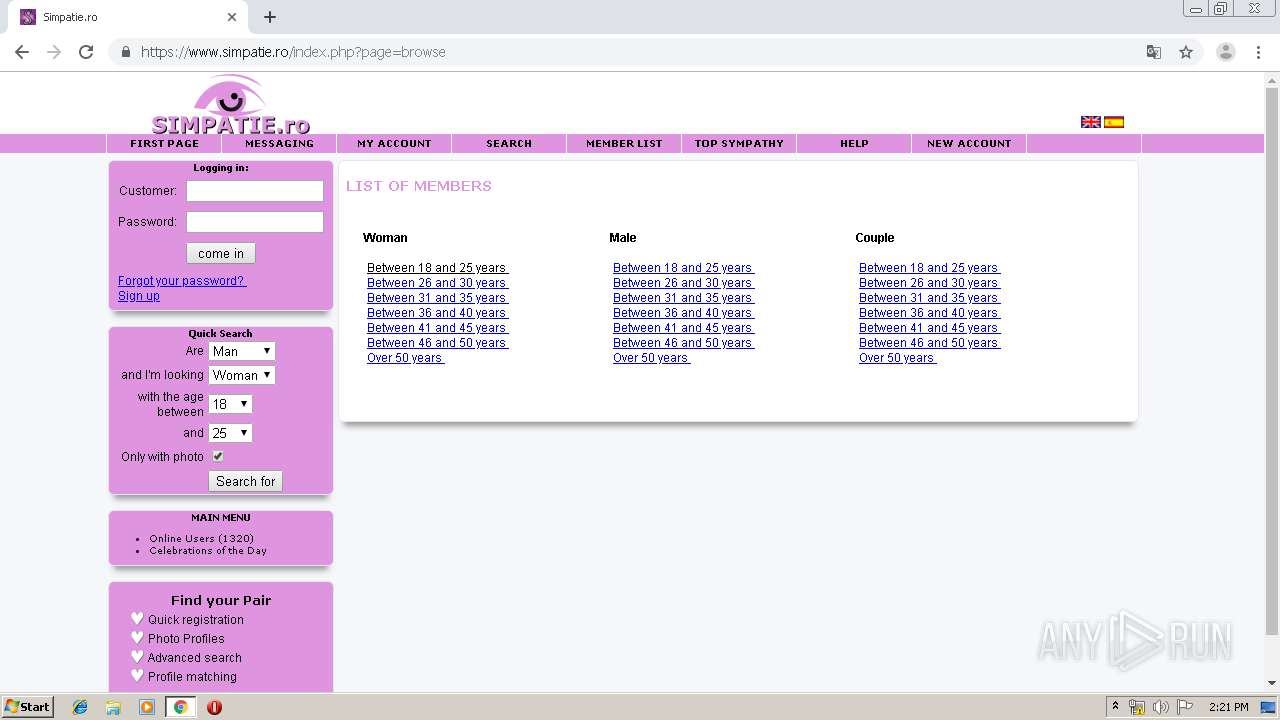This screenshot has height=720, width=1280.
Task: Open 'Celebrations of the Day' link
Action: click(x=208, y=550)
